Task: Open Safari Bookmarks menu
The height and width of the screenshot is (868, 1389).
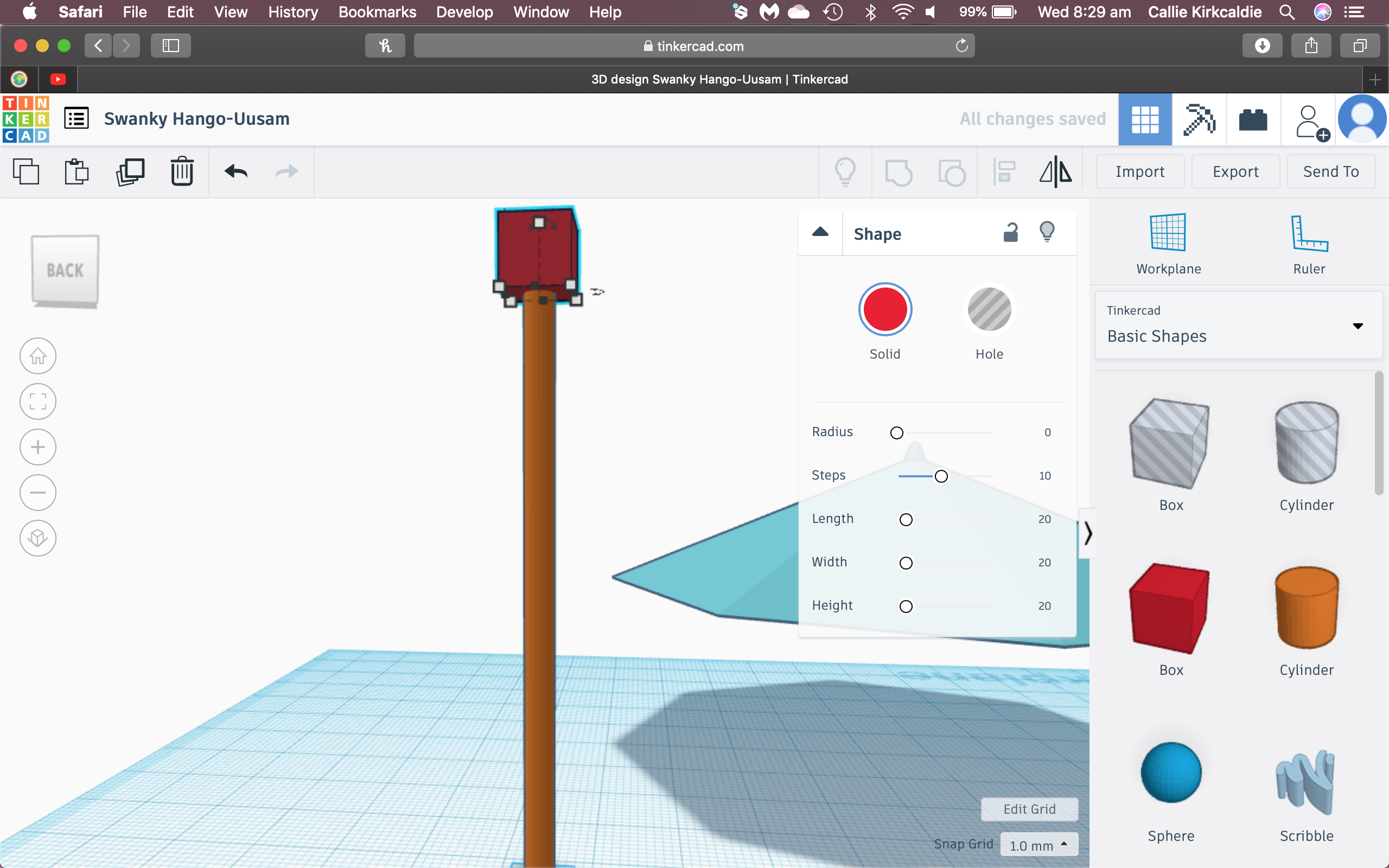Action: click(377, 12)
